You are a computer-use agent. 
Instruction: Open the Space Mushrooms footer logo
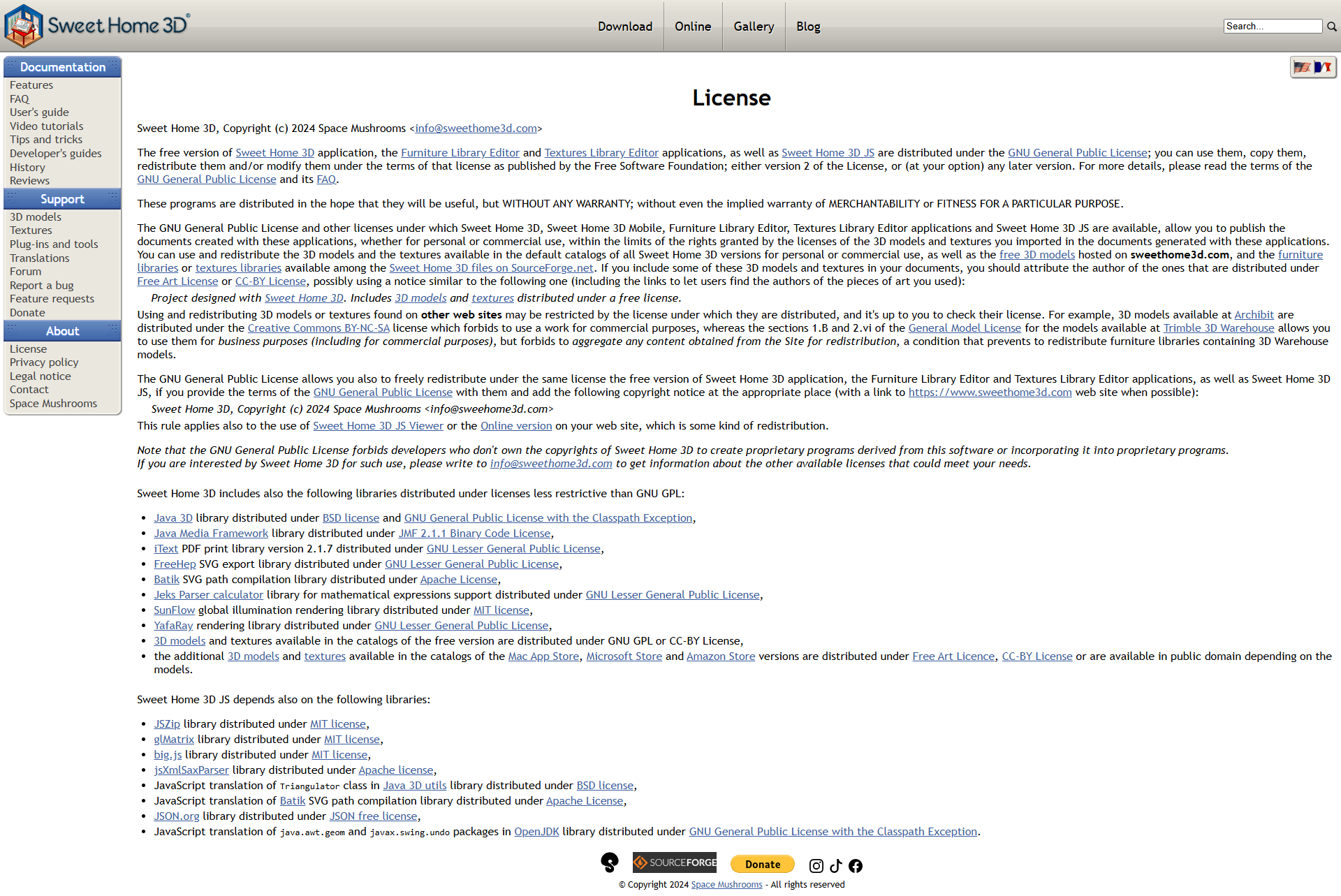coord(610,863)
